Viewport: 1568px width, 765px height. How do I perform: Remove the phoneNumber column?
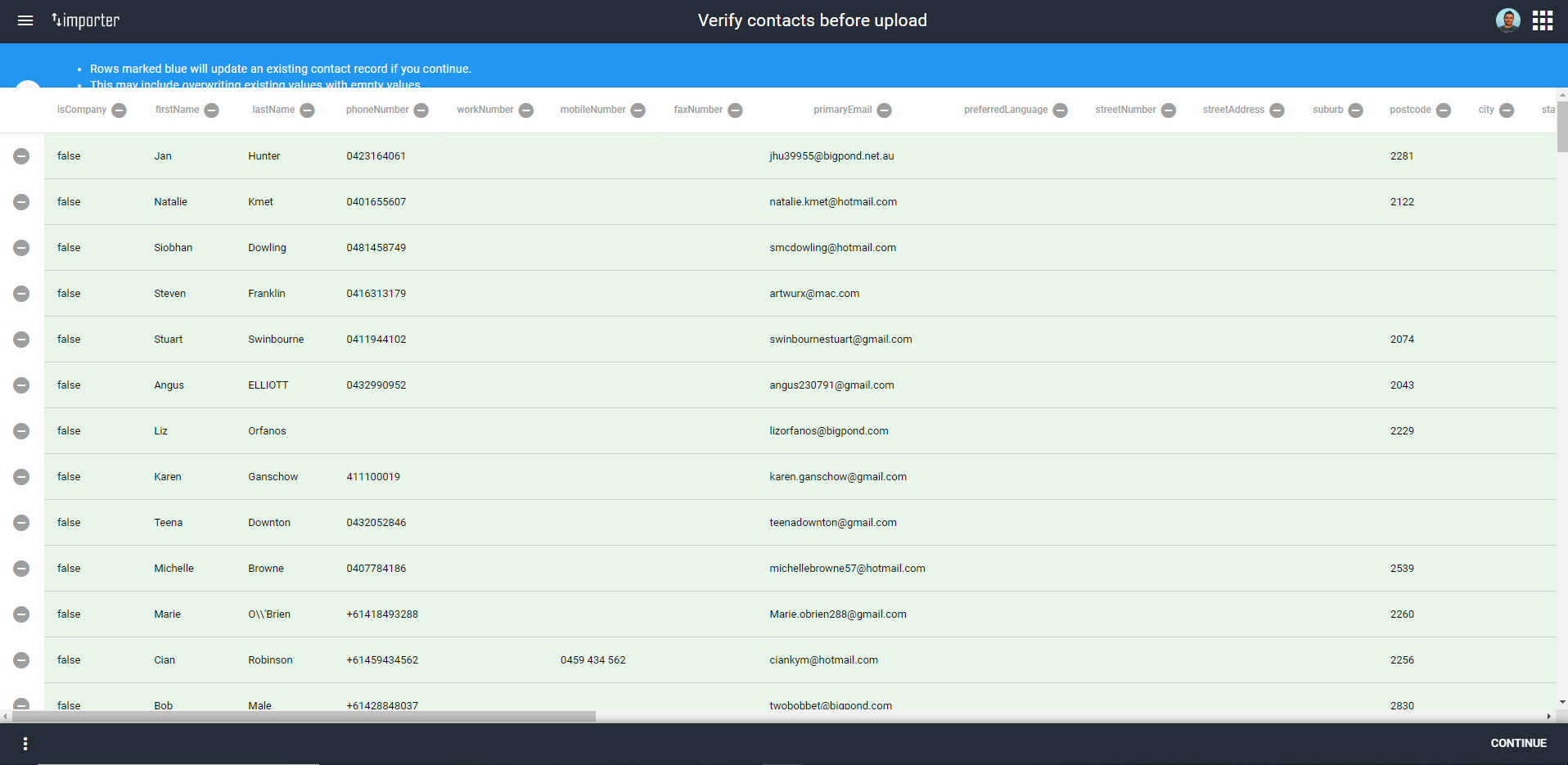[x=421, y=110]
